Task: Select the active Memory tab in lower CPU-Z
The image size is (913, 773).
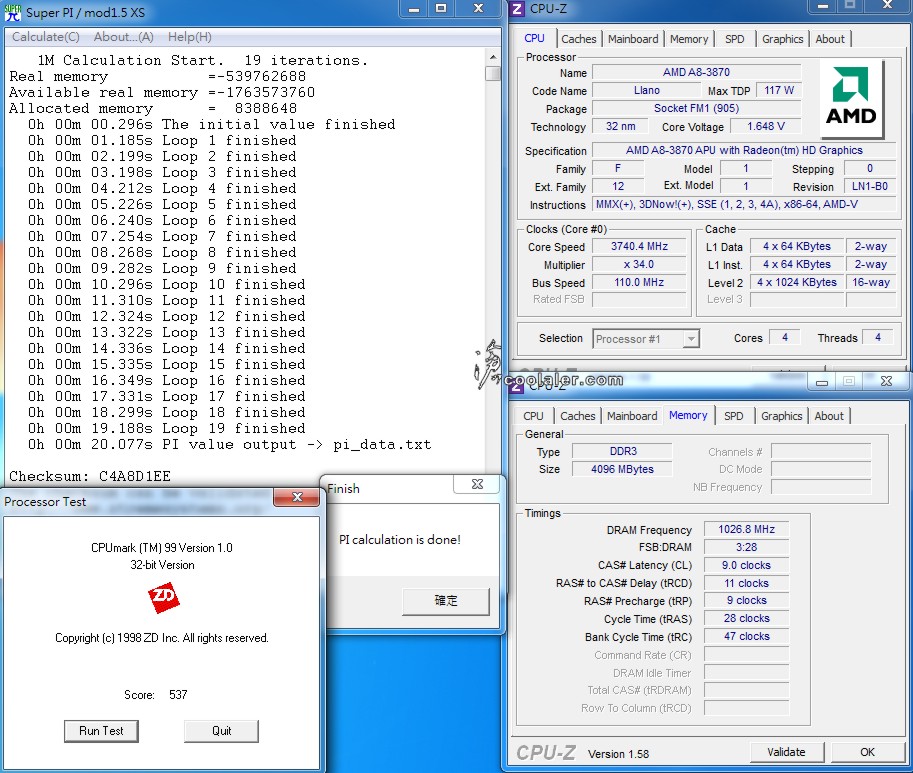Action: click(x=688, y=415)
